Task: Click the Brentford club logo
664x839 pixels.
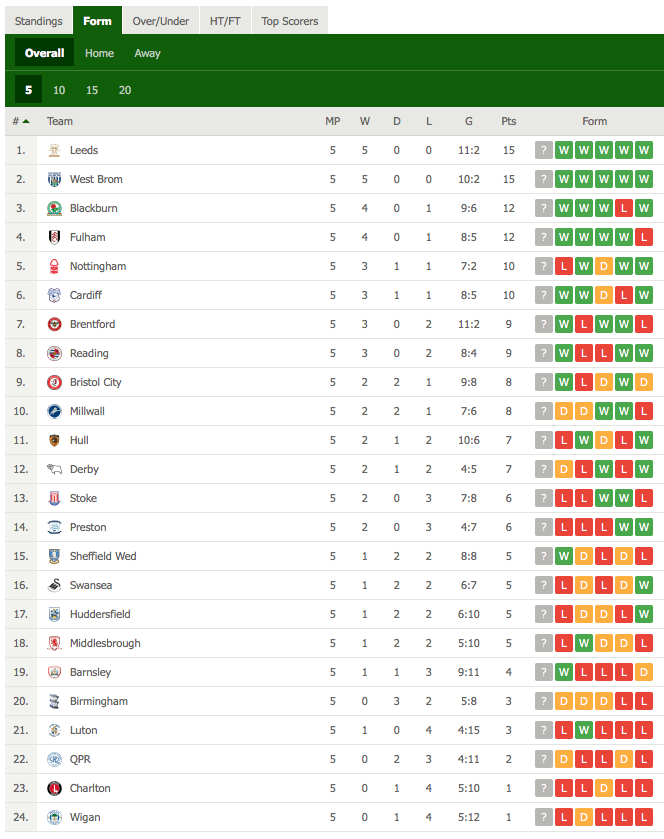Action: 54,324
